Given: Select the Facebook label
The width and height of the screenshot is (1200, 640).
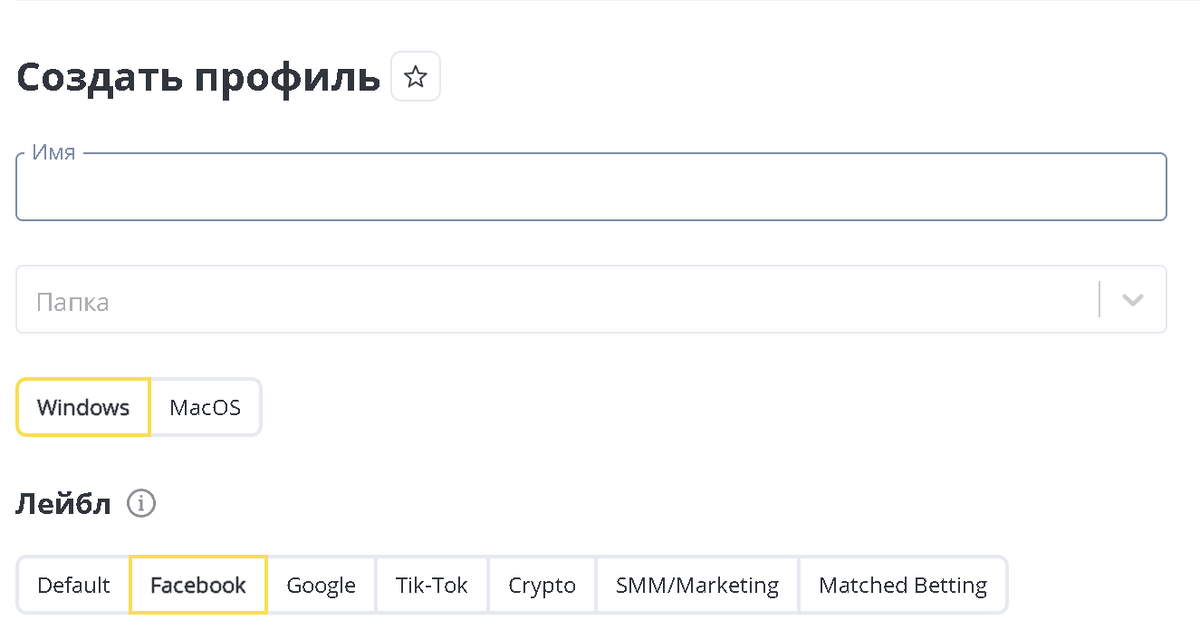Looking at the screenshot, I should [x=198, y=585].
